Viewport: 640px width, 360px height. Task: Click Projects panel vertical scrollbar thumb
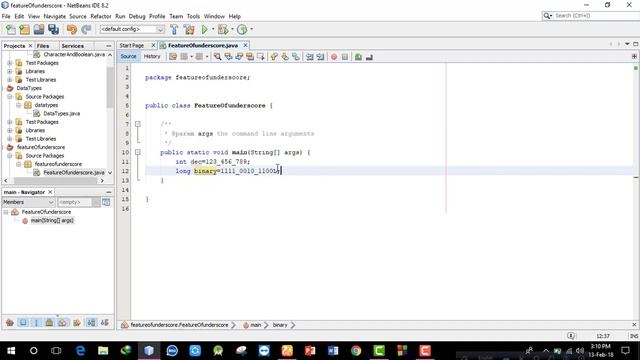[110, 87]
